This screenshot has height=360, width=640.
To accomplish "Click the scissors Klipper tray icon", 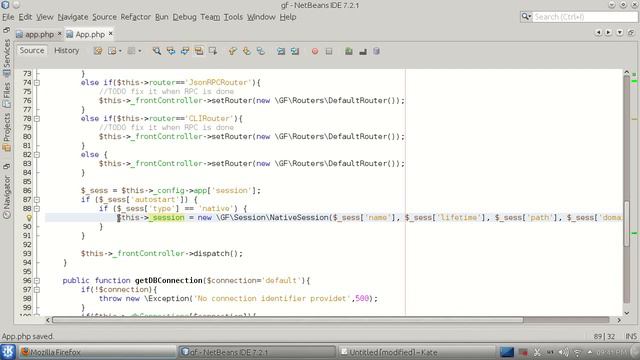I will [x=537, y=352].
